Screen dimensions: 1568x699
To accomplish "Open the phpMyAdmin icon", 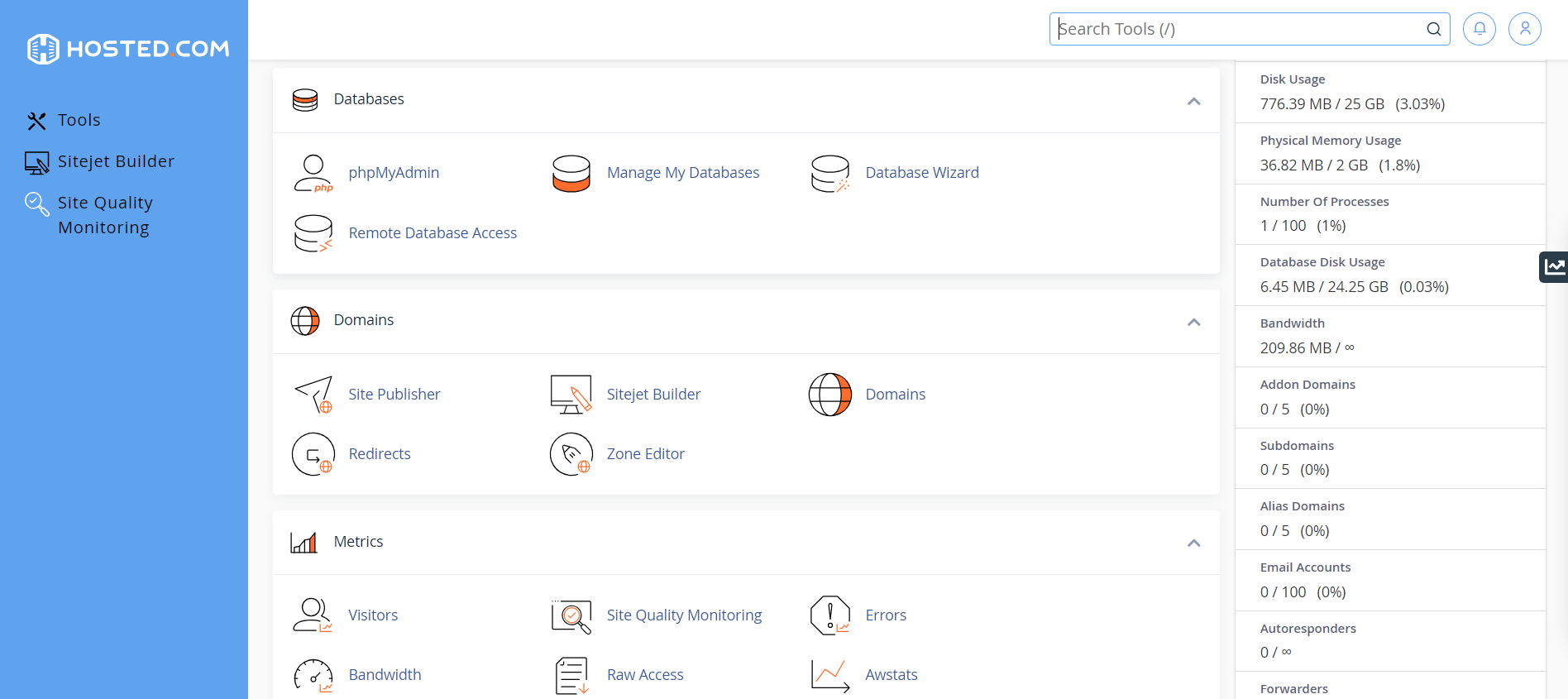I will 313,174.
